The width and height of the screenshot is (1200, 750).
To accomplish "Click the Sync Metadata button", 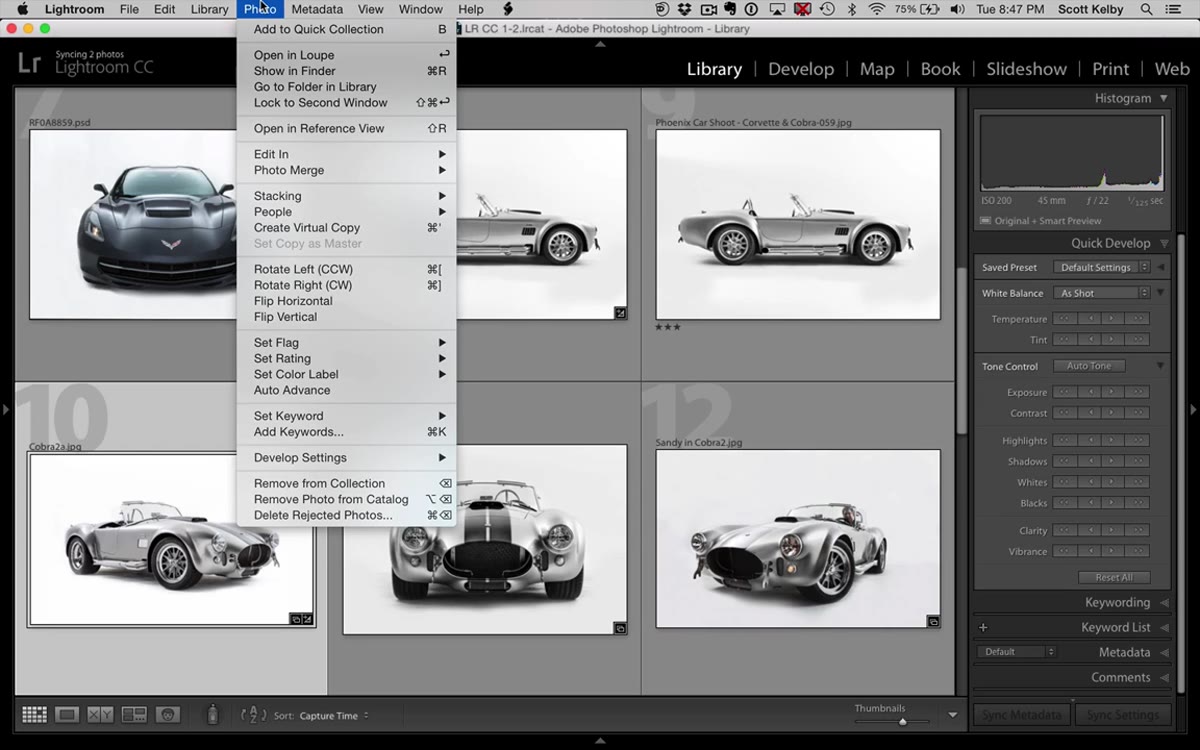I will (1021, 715).
